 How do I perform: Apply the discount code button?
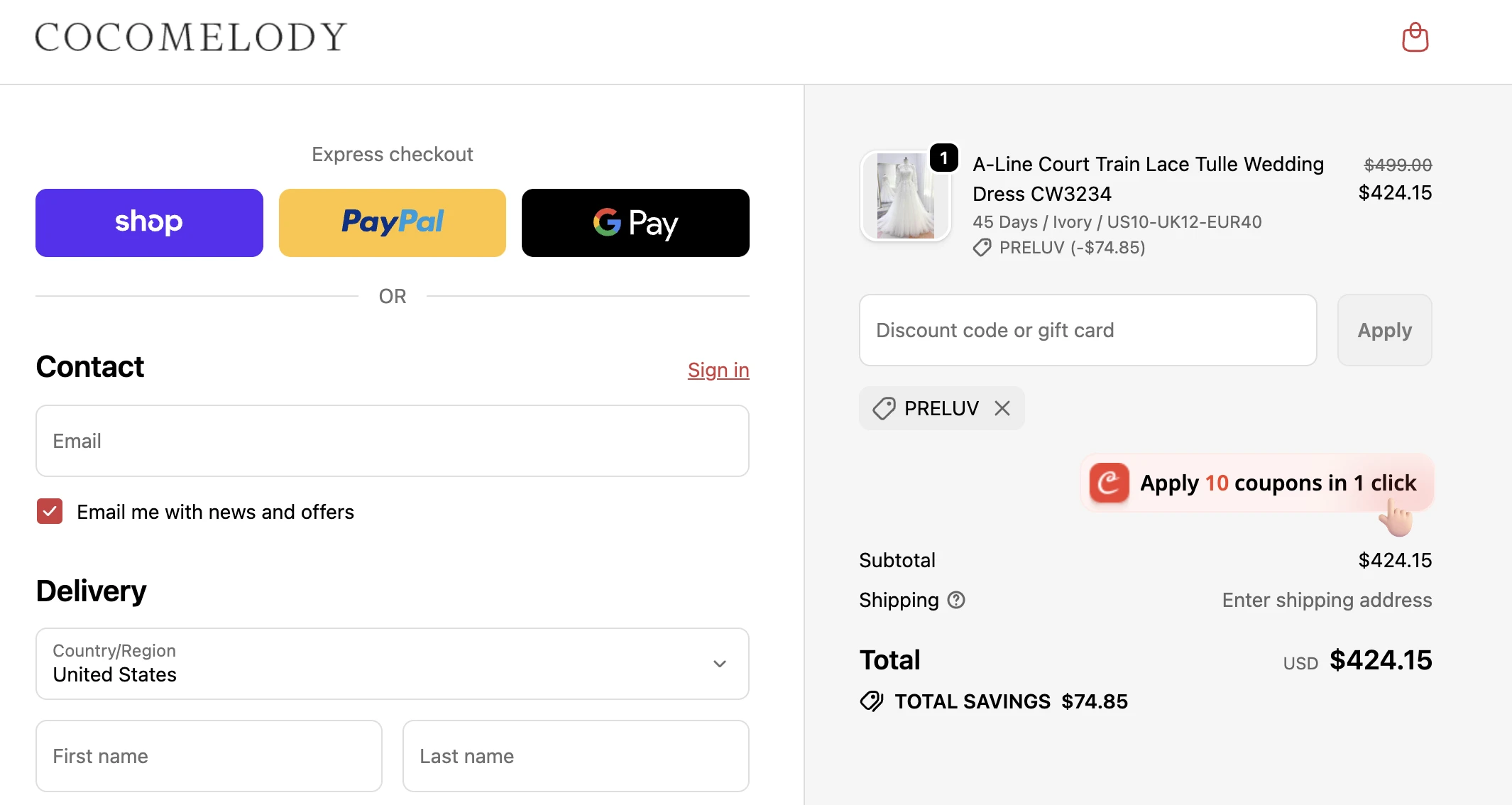pyautogui.click(x=1384, y=330)
